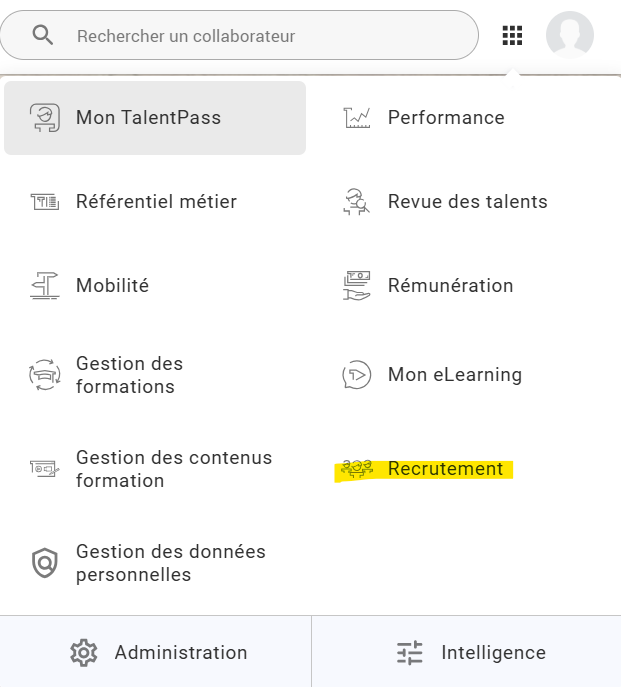Open the Intelligence section

point(470,653)
